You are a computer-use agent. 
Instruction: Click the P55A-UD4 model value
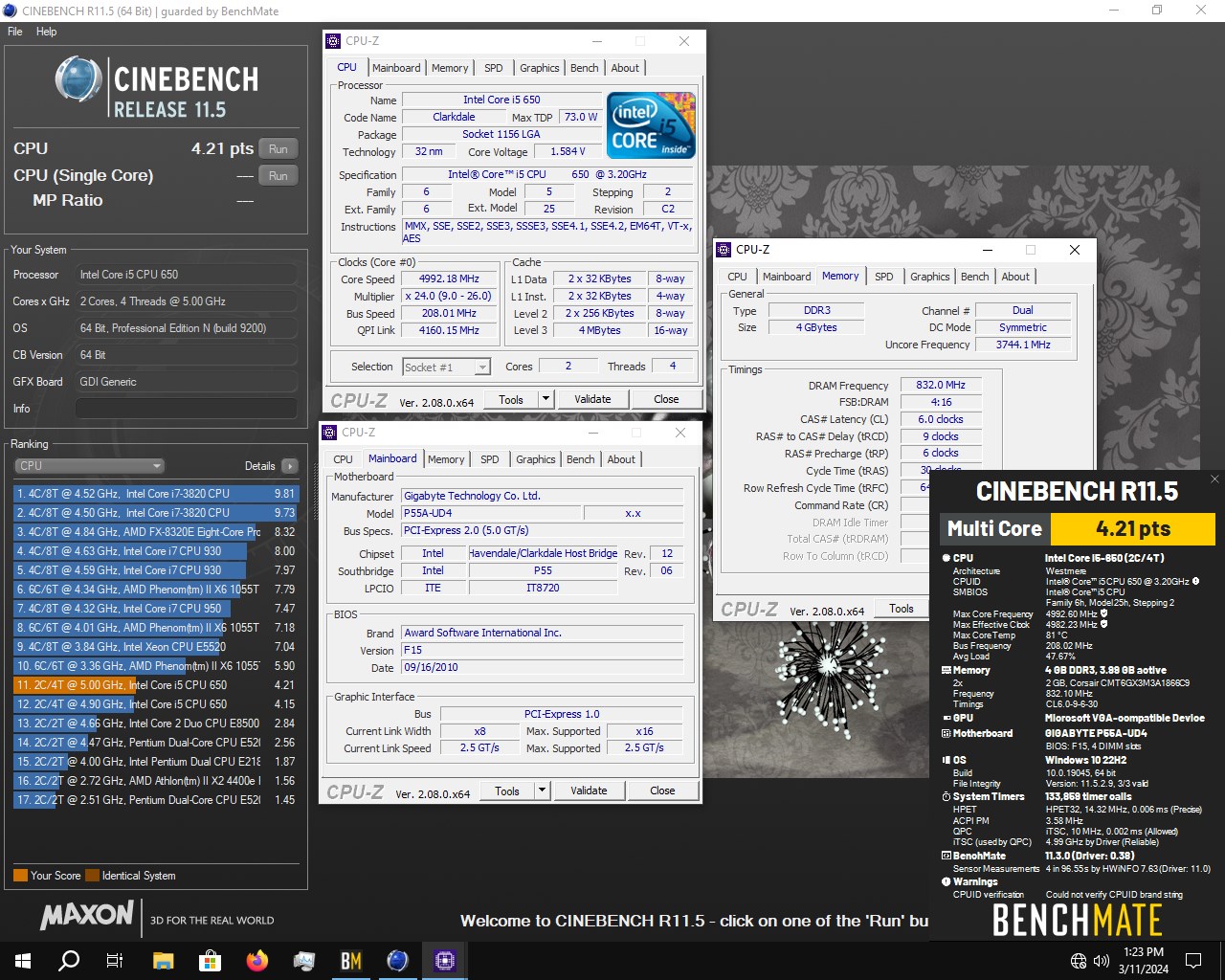[x=491, y=513]
